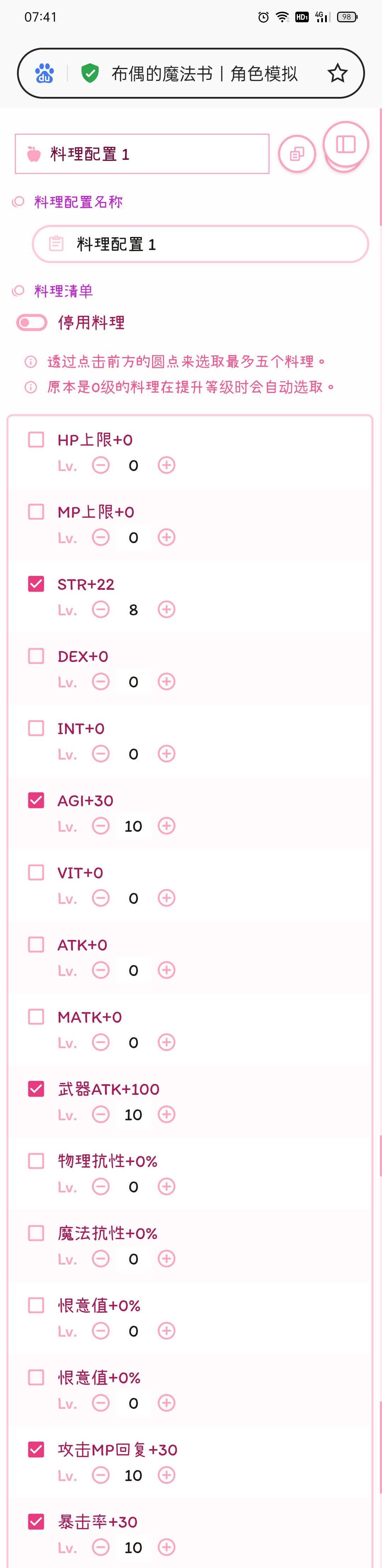Image resolution: width=382 pixels, height=1568 pixels.
Task: Decrease 攻击MP回复 level with minus icon
Action: click(x=100, y=1475)
